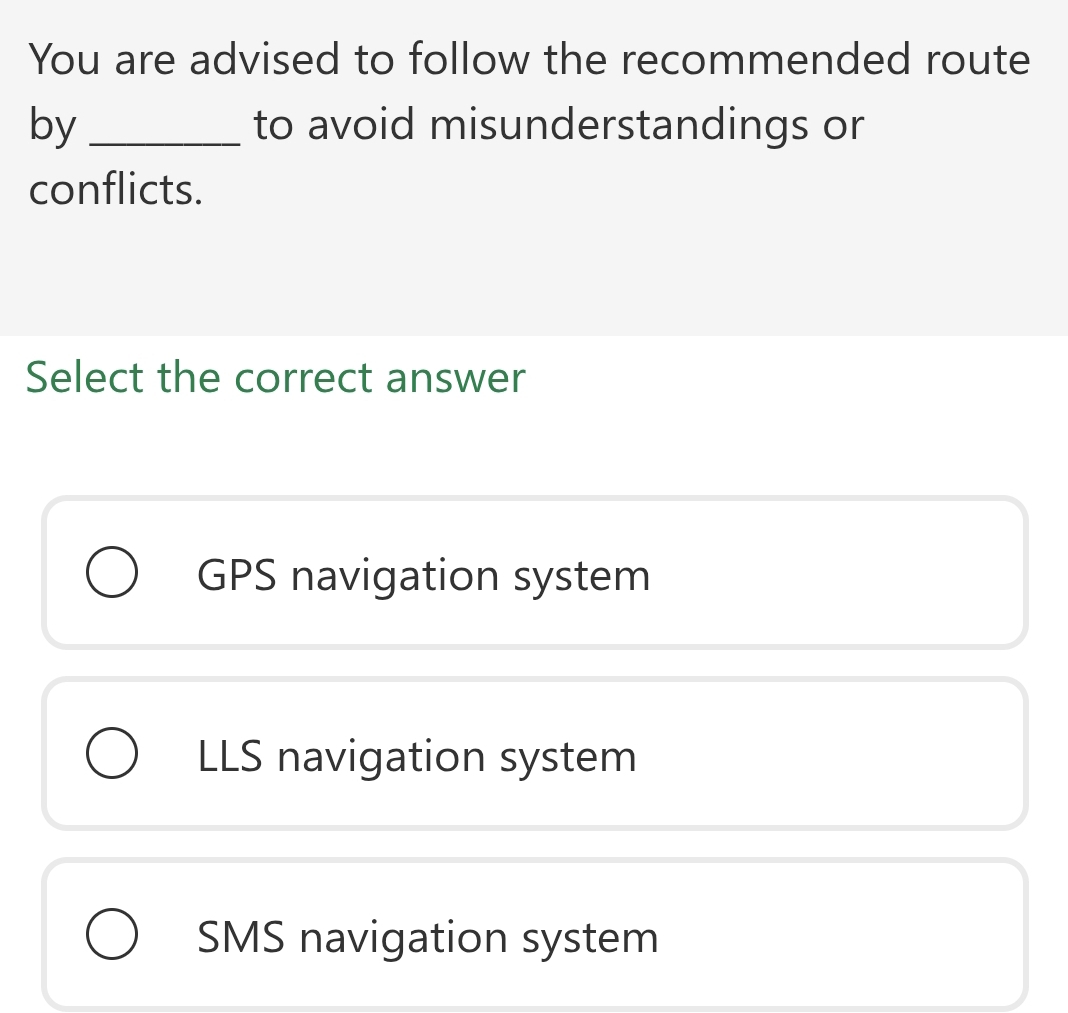Click the "Select the correct answer" heading
1068x1013 pixels.
pyautogui.click(x=275, y=377)
